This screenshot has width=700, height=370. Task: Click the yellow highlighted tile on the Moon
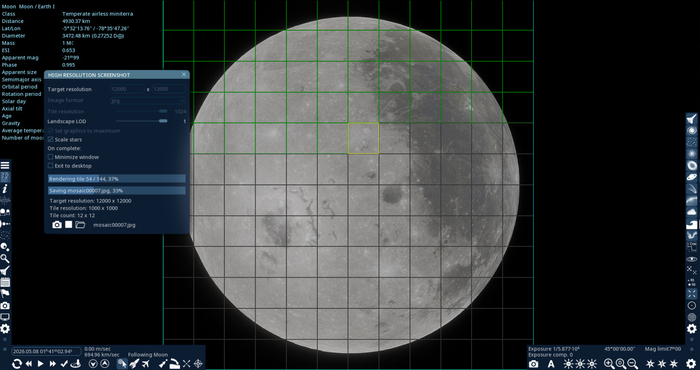pos(363,138)
